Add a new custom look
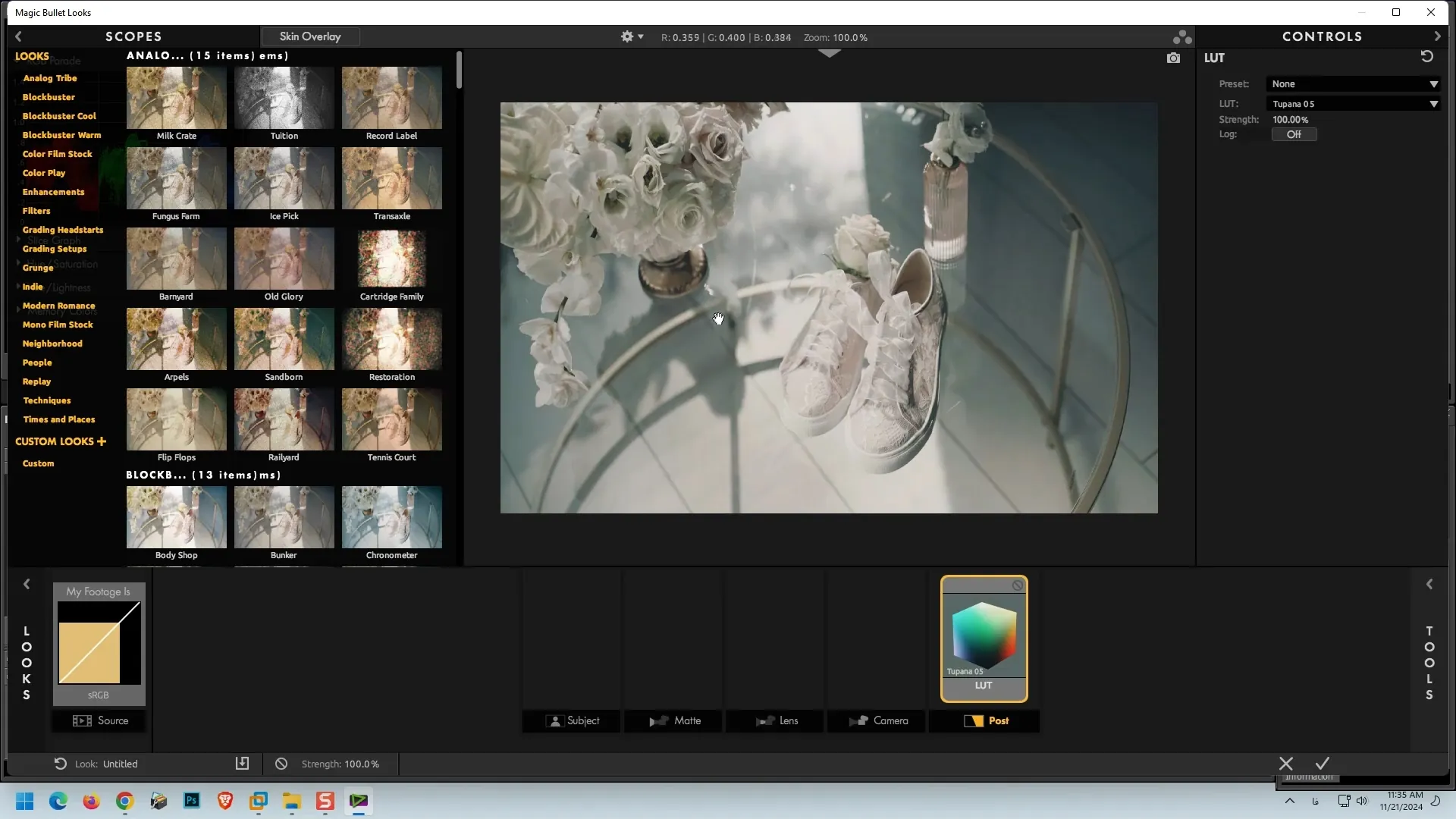1456x819 pixels. coord(102,441)
